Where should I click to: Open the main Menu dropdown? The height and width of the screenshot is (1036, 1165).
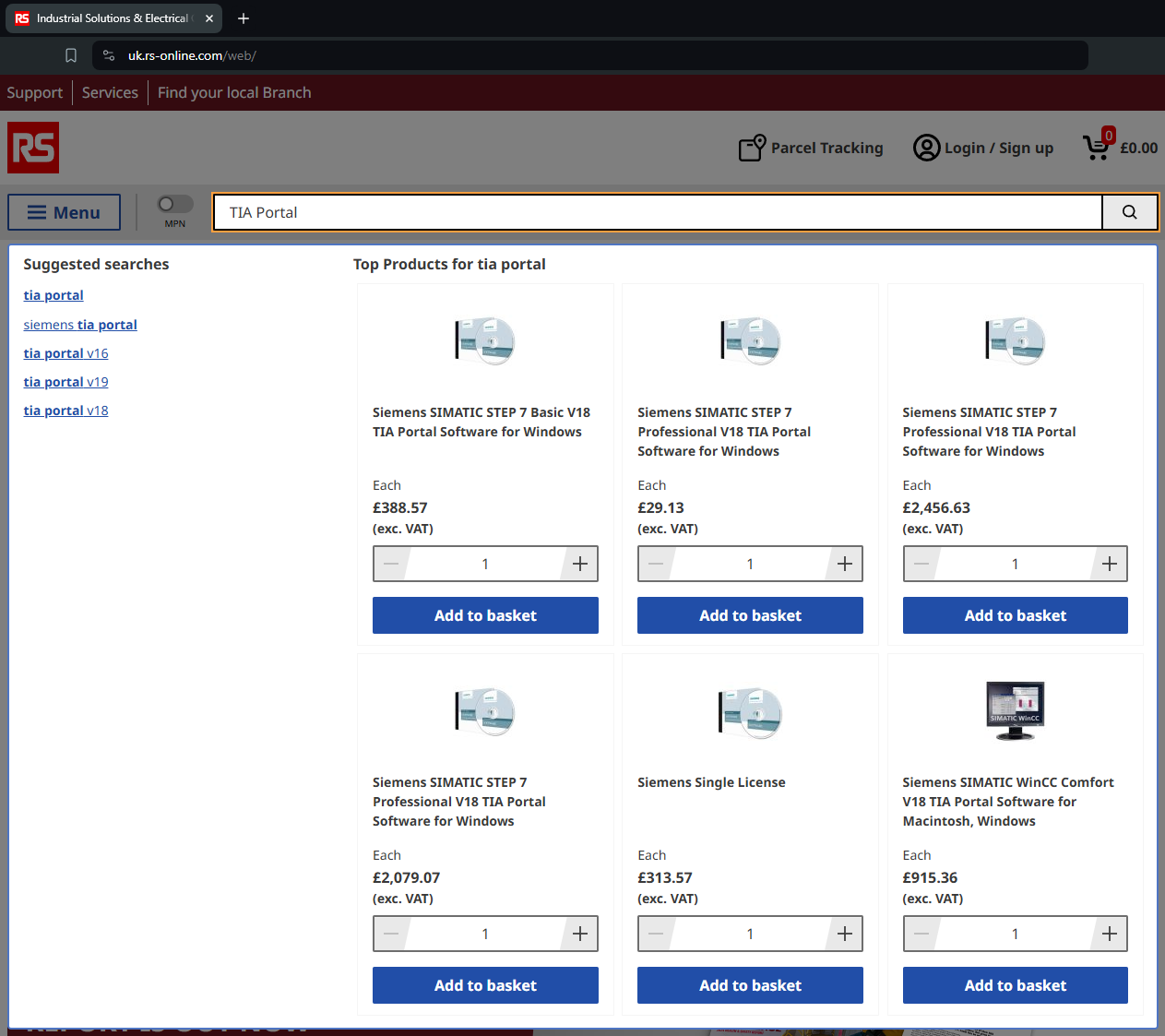coord(64,212)
